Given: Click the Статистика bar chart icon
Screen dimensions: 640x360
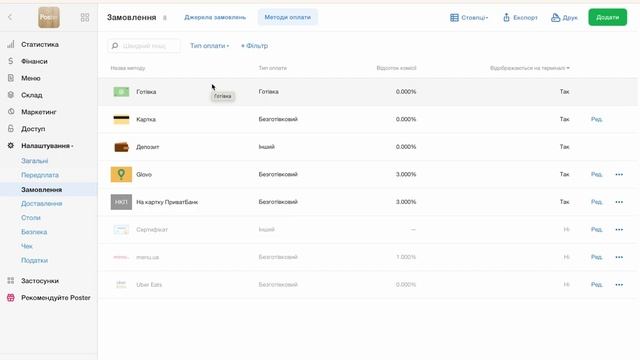Looking at the screenshot, I should (11, 44).
